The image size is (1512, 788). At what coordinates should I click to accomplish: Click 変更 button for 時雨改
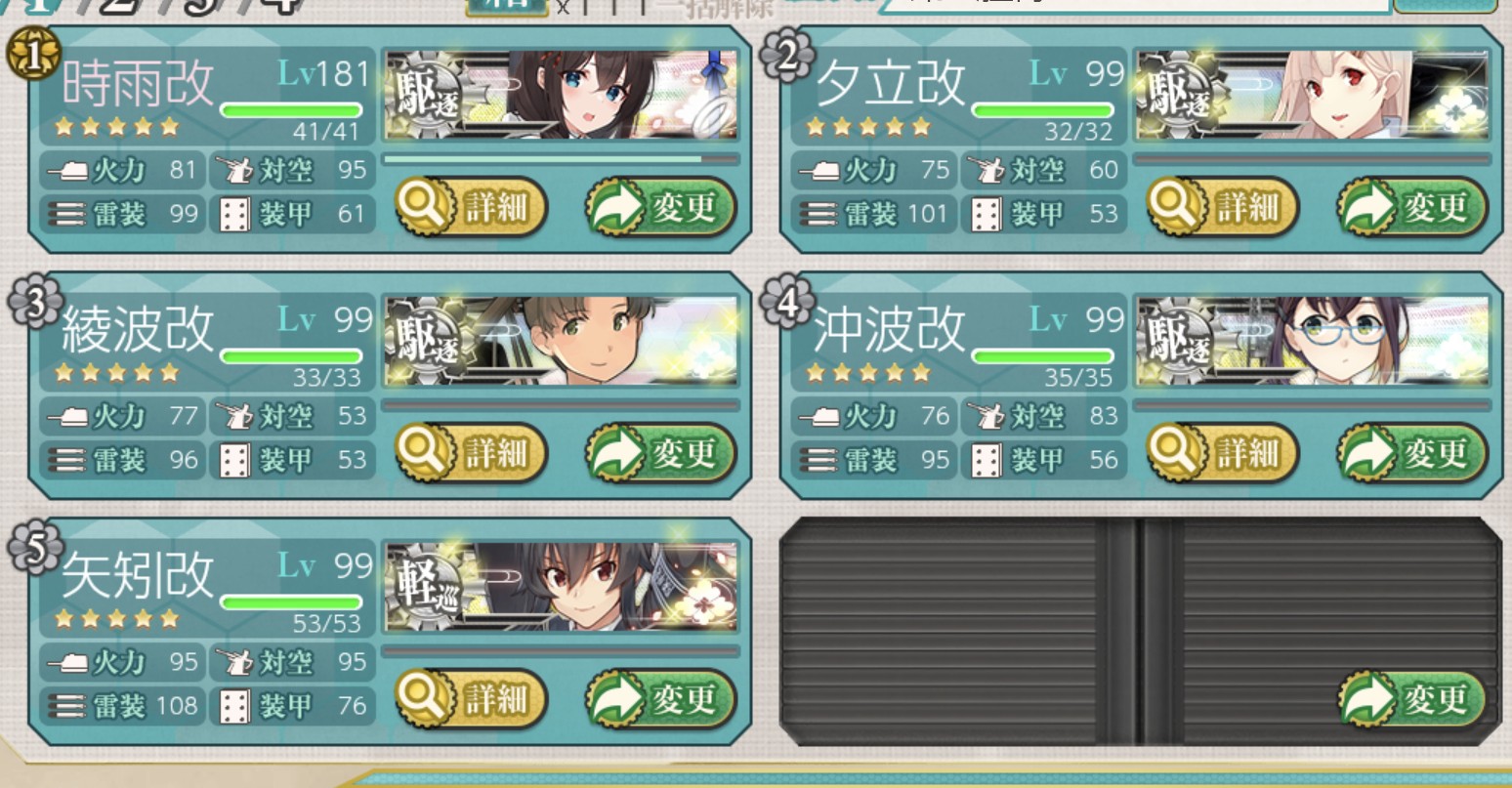click(x=660, y=208)
